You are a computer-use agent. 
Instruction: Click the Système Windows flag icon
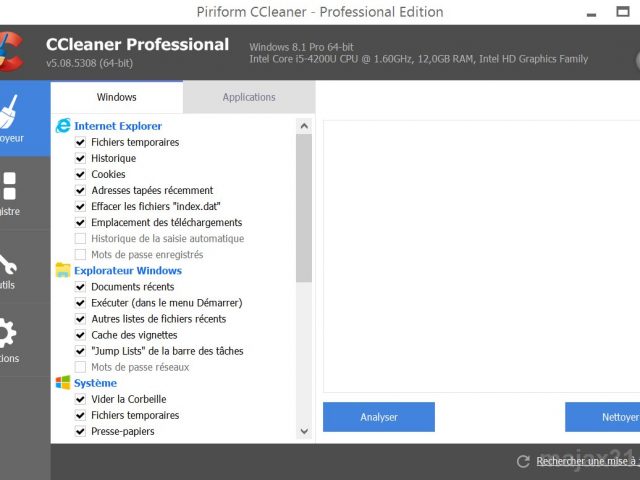(63, 383)
